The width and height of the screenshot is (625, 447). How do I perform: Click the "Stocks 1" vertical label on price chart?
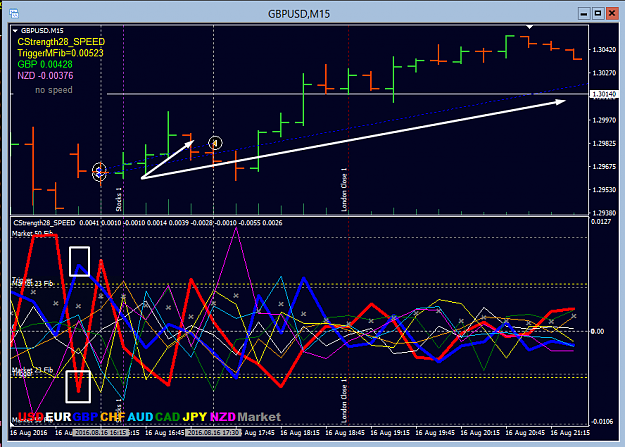(x=118, y=199)
